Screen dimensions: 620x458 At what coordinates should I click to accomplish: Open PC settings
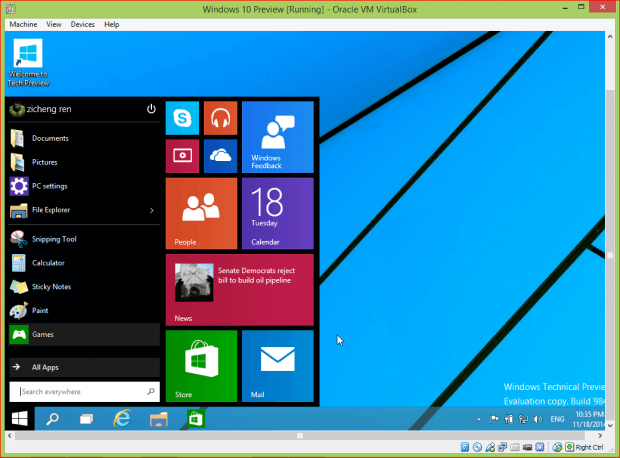pos(84,186)
